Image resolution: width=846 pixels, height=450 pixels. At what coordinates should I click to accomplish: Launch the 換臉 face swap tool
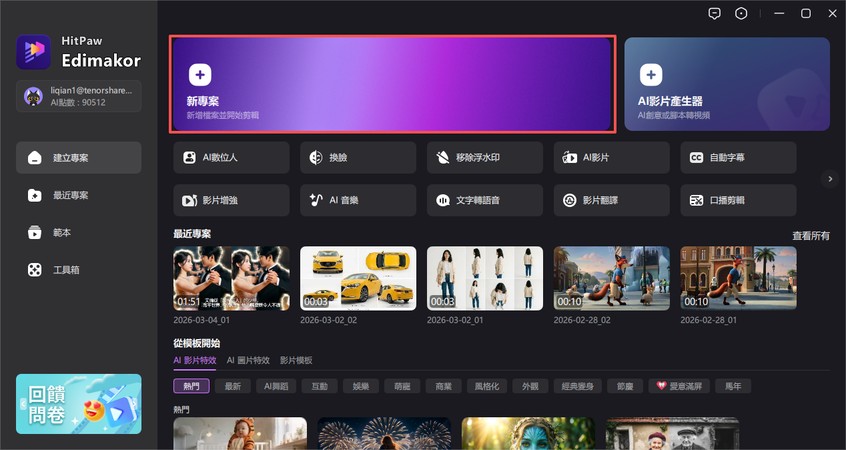[x=358, y=158]
